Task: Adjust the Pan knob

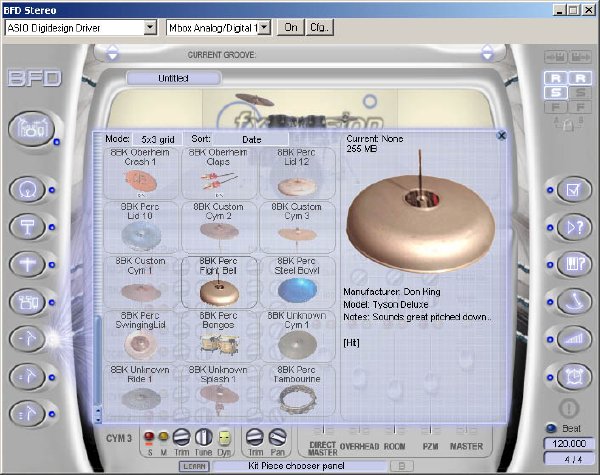Action: click(277, 437)
